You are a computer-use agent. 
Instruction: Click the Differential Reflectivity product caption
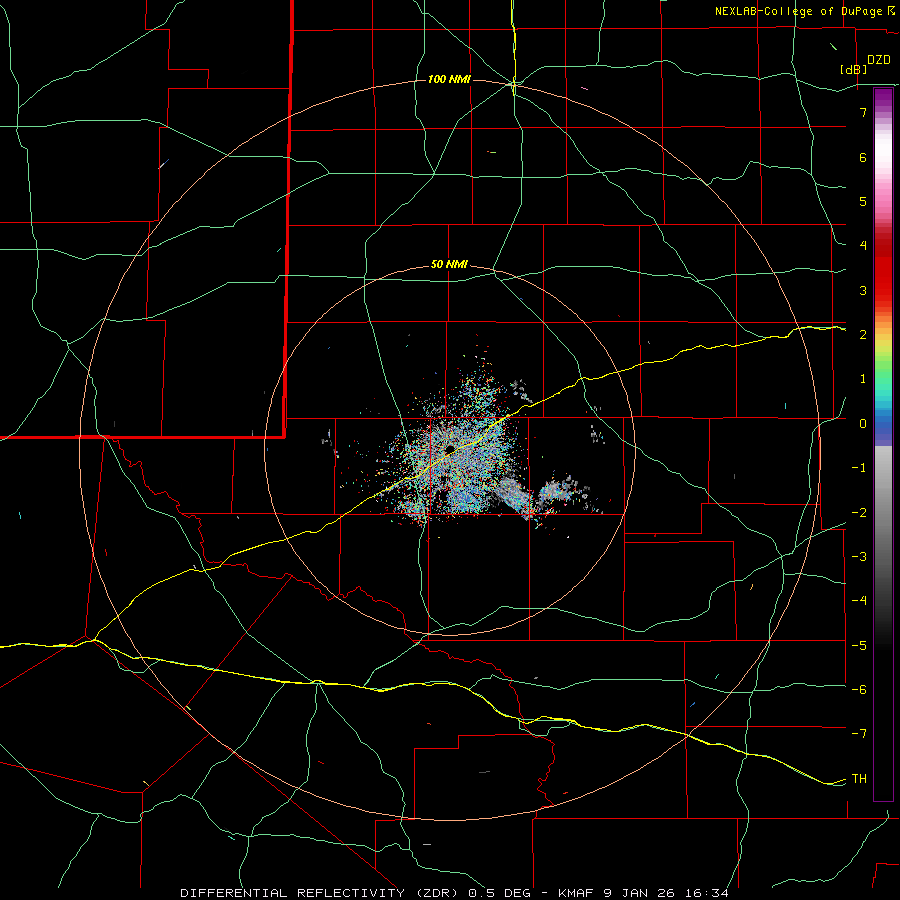tap(455, 893)
